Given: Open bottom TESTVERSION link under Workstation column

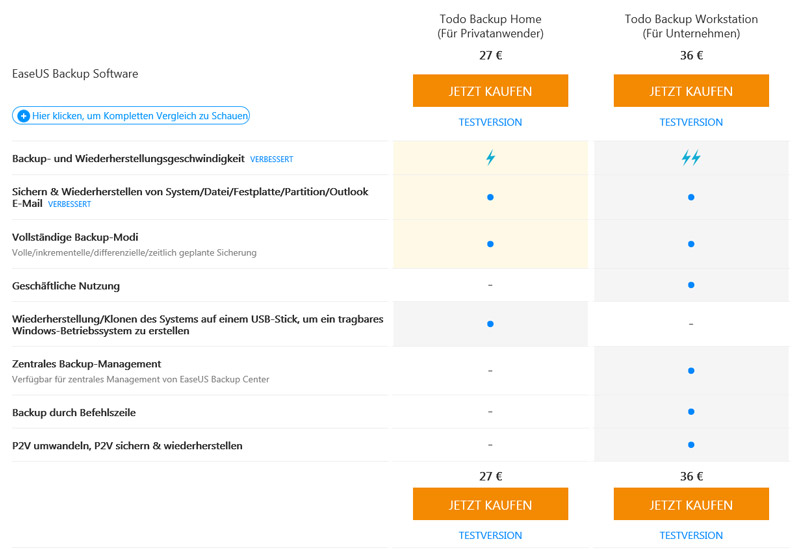Looking at the screenshot, I should (x=691, y=535).
